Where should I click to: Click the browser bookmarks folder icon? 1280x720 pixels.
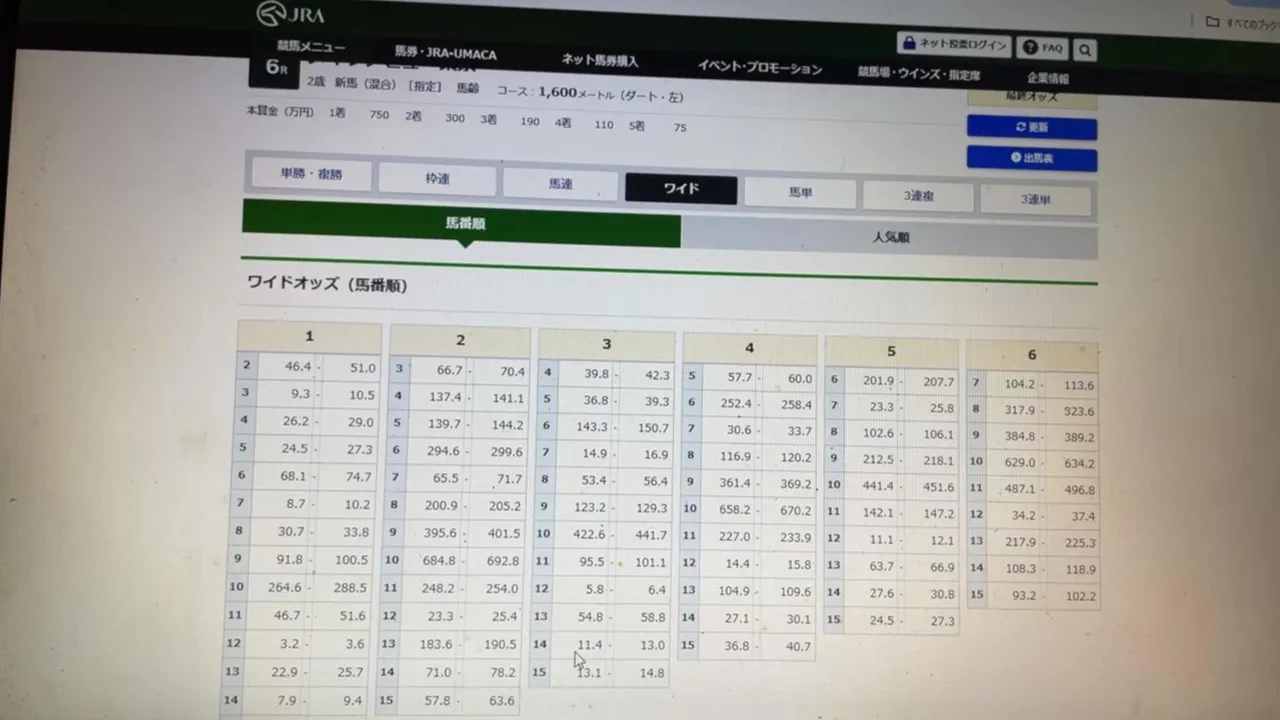pos(1213,21)
